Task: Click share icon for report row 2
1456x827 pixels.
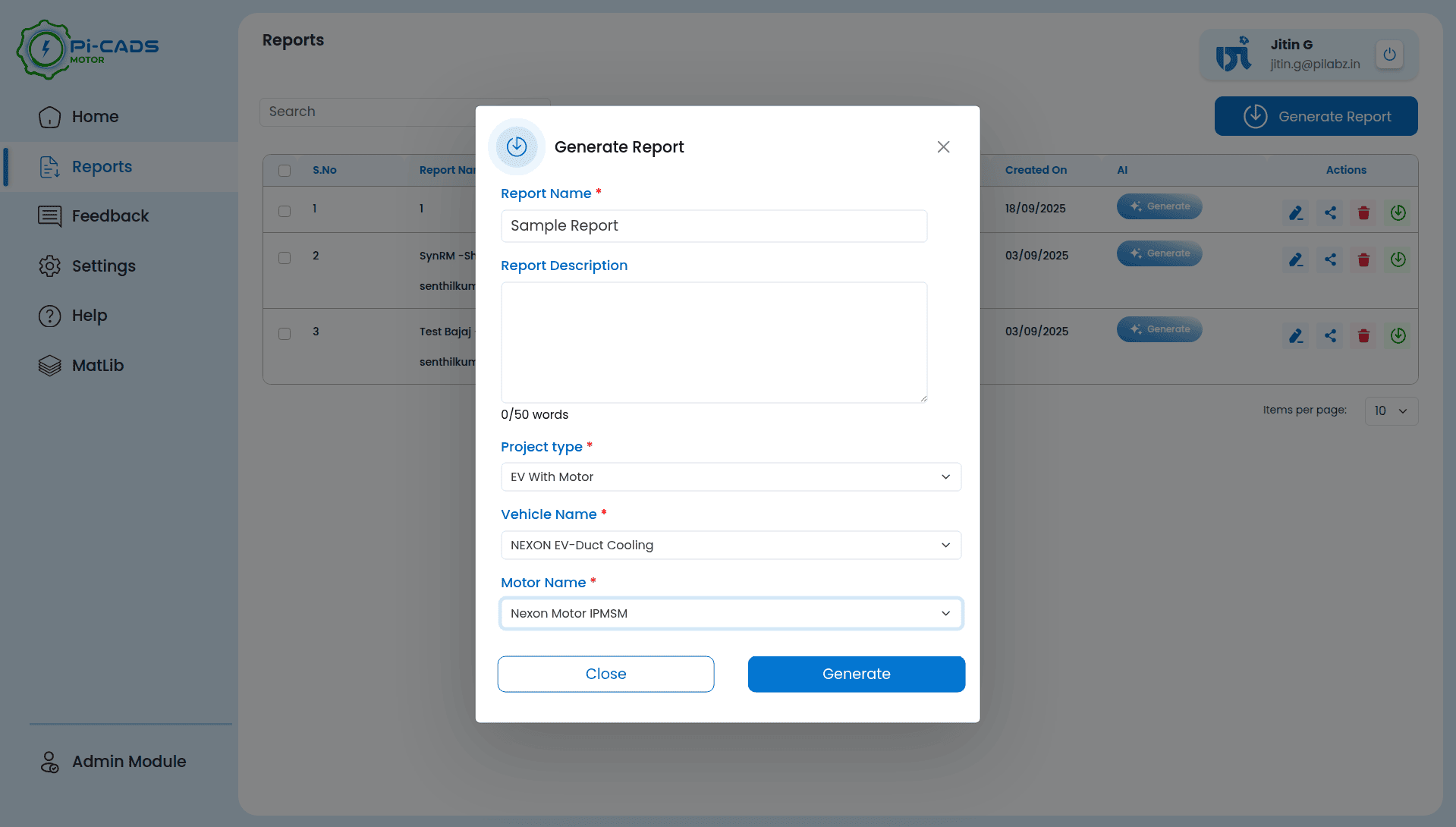Action: tap(1330, 259)
